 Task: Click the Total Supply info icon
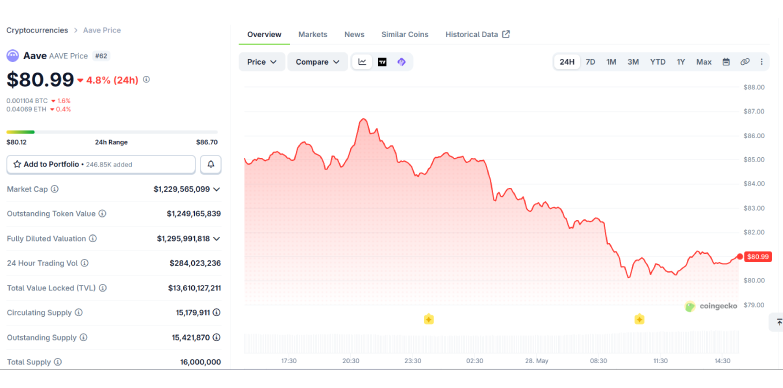[57, 362]
